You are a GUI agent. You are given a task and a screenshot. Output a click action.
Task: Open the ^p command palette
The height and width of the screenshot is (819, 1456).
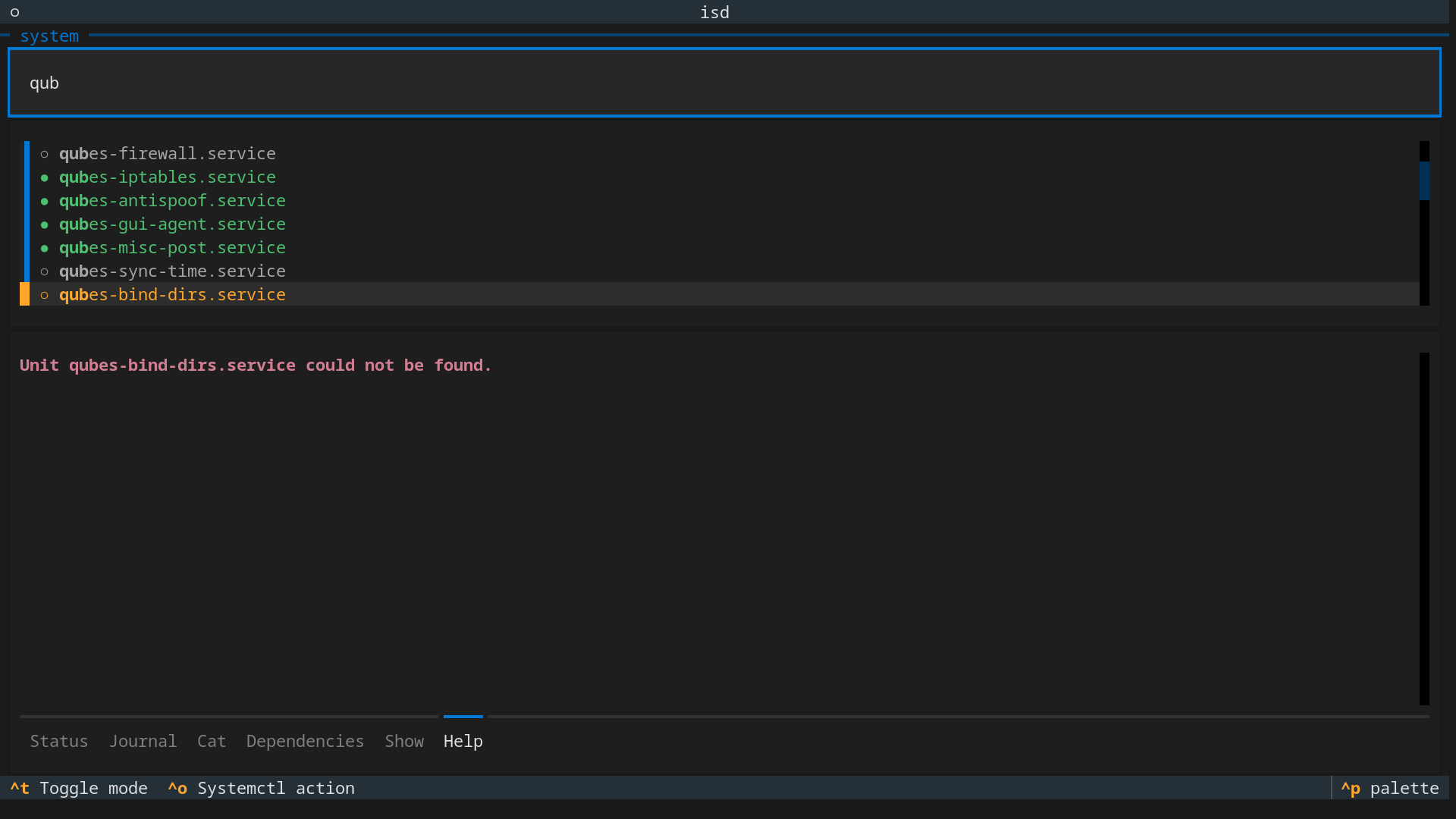(x=1390, y=788)
